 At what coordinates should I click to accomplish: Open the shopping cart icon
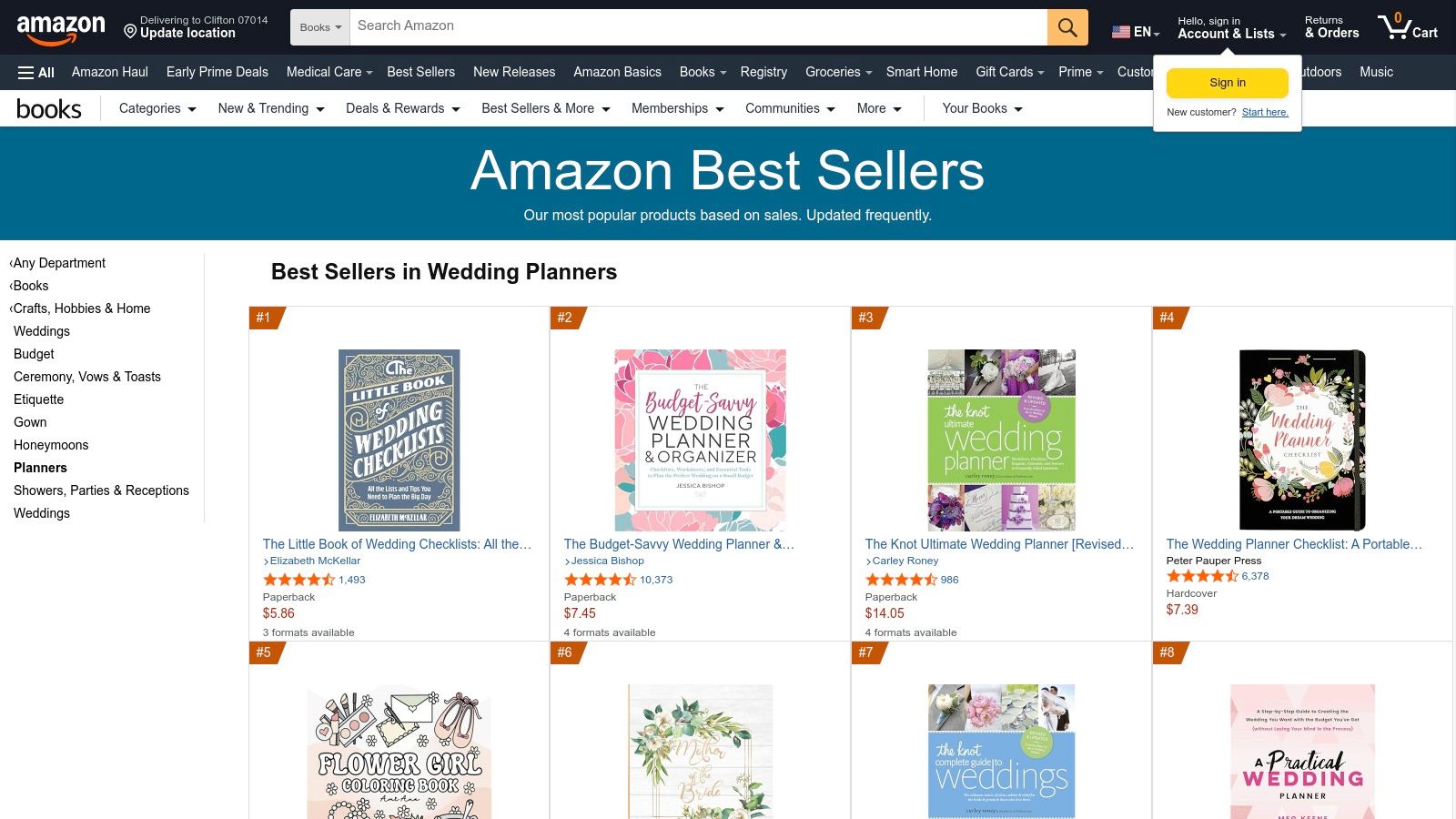coord(1406,27)
